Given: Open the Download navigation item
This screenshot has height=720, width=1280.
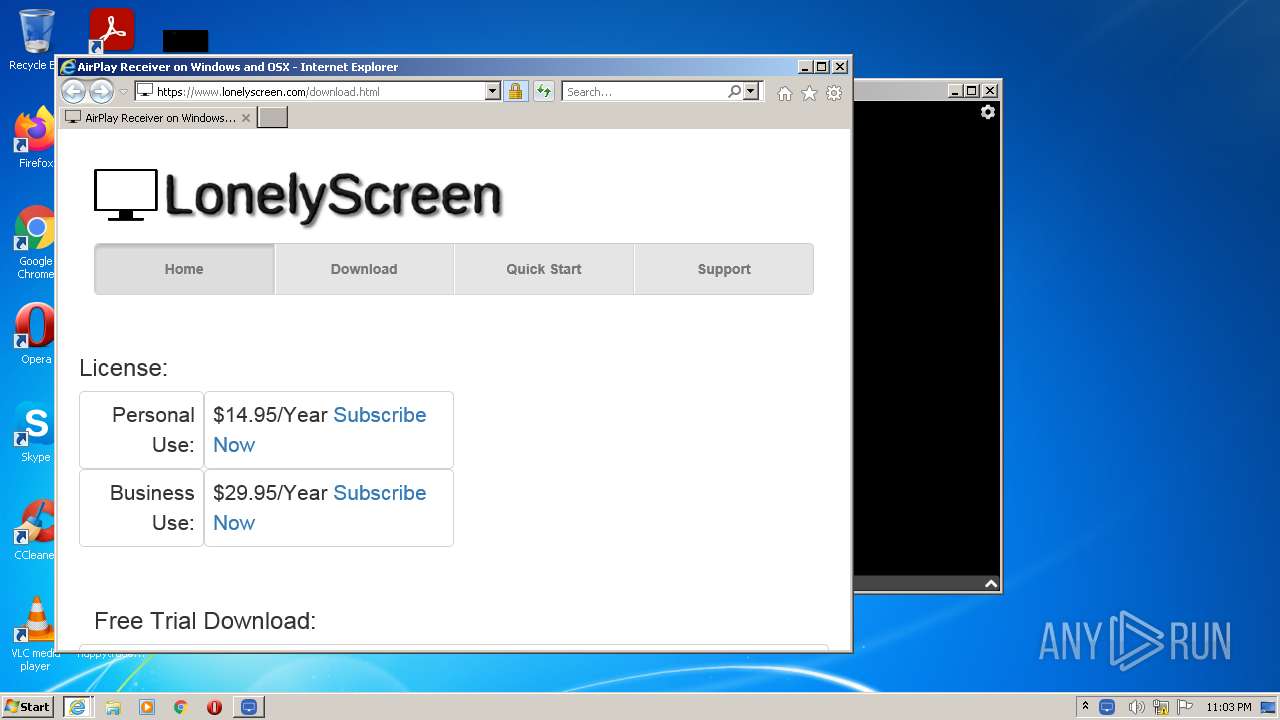Looking at the screenshot, I should tap(364, 269).
